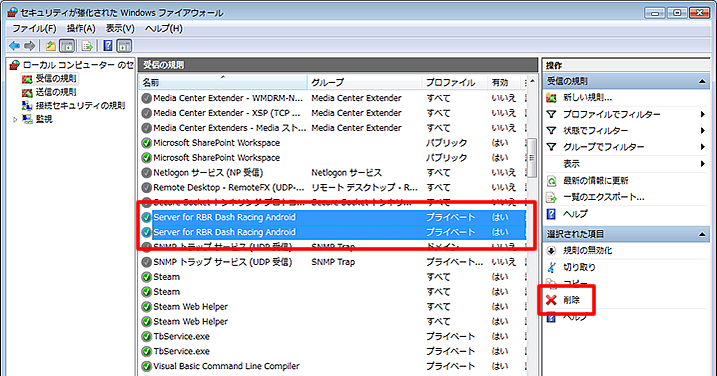Click 最新の情報に更新 action
The width and height of the screenshot is (717, 376).
[x=595, y=181]
